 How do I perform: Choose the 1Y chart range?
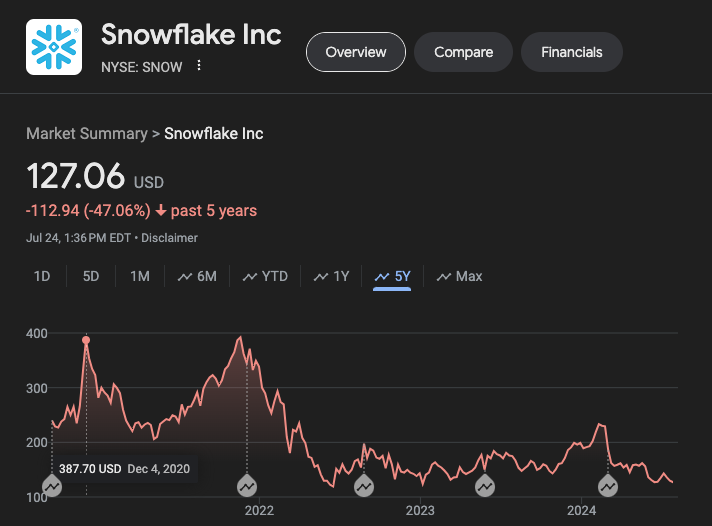[x=331, y=276]
